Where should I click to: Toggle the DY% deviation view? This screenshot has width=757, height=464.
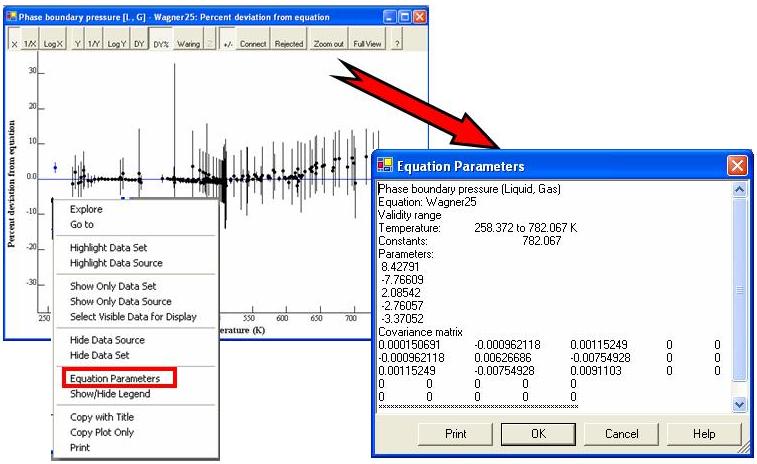(160, 45)
